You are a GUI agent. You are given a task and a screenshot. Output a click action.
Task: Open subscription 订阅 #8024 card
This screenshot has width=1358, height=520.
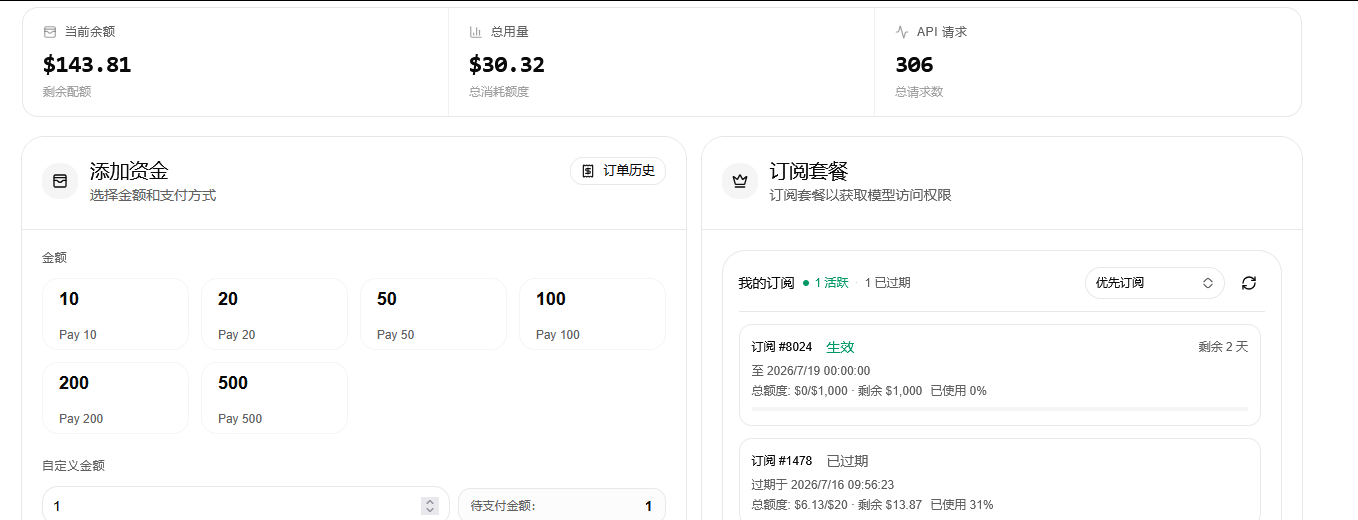[x=1000, y=375]
